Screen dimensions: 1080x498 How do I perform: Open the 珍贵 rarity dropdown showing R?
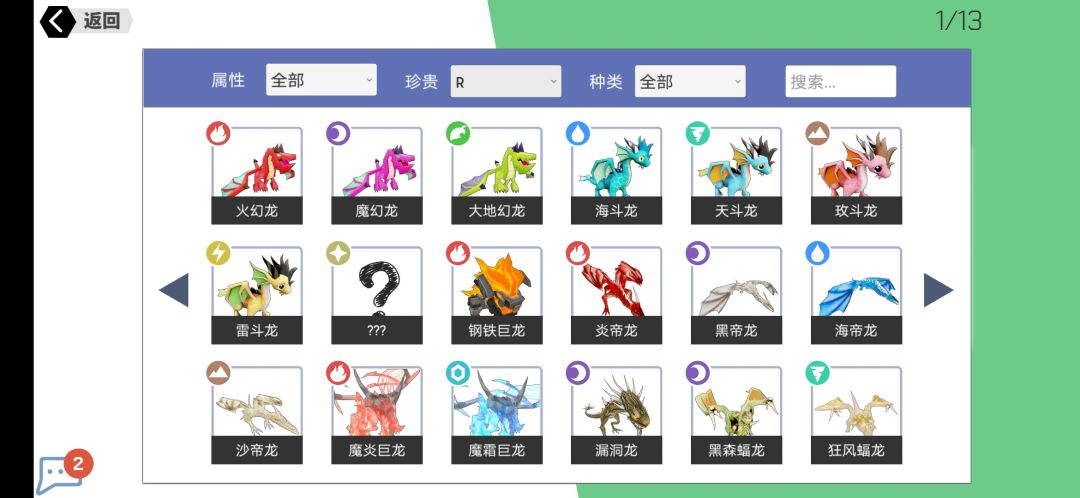click(x=506, y=81)
